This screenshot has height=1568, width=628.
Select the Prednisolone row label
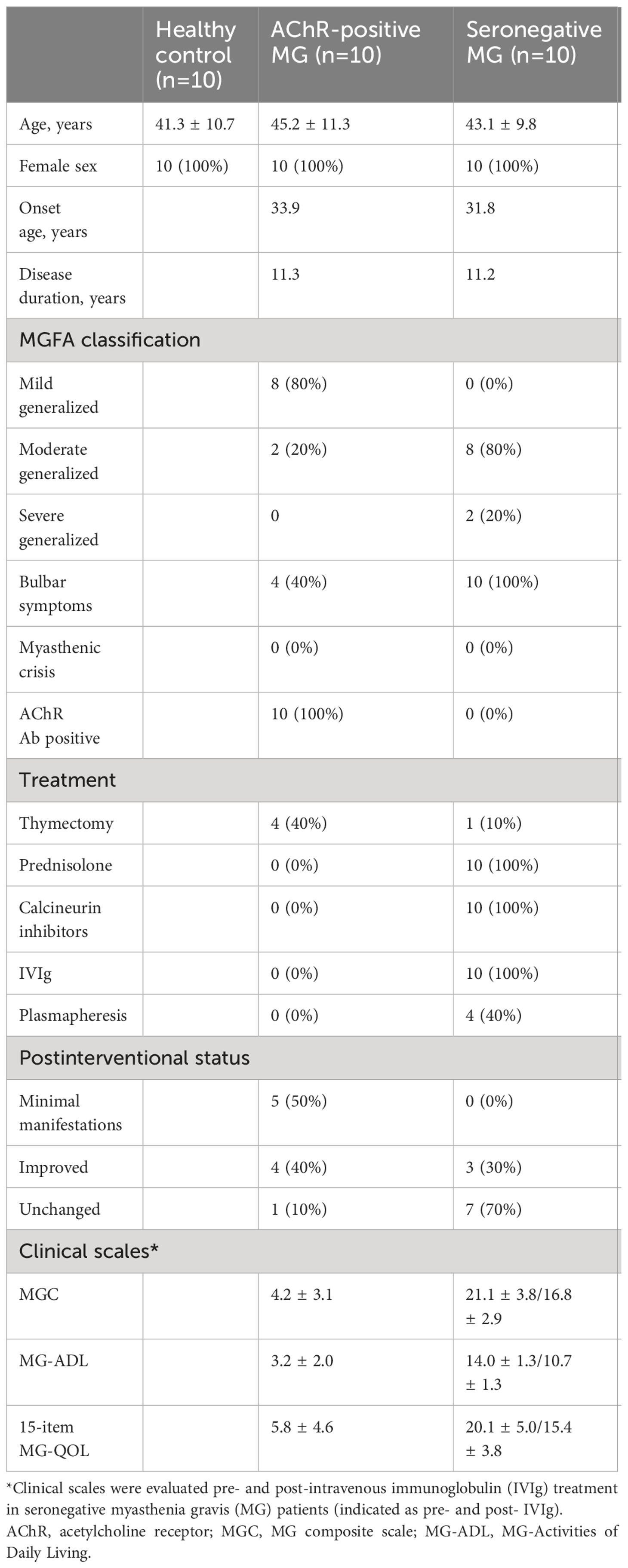click(x=66, y=865)
